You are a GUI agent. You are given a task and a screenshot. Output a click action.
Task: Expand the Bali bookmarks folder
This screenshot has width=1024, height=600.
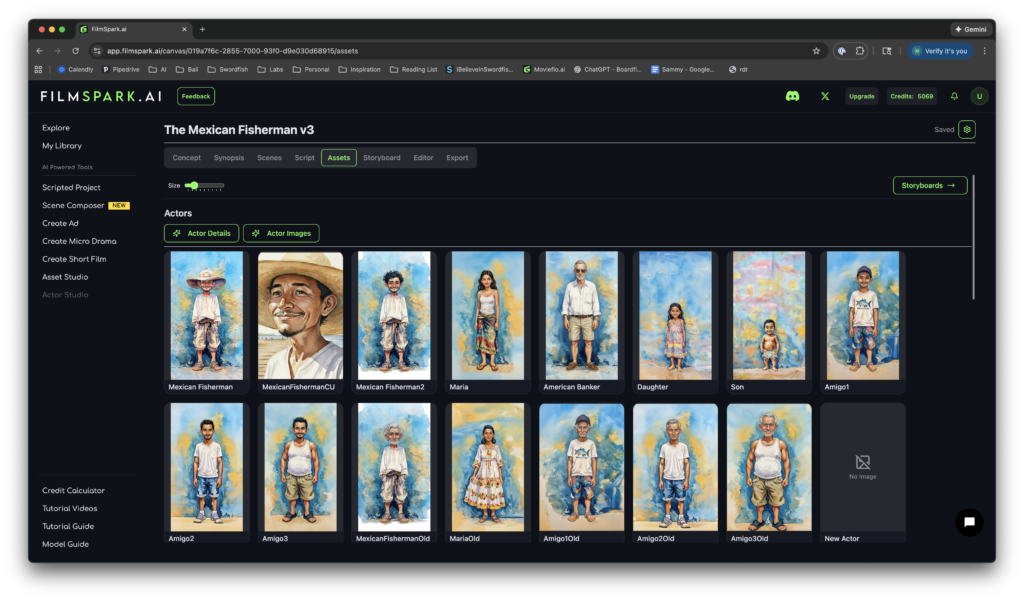[186, 69]
